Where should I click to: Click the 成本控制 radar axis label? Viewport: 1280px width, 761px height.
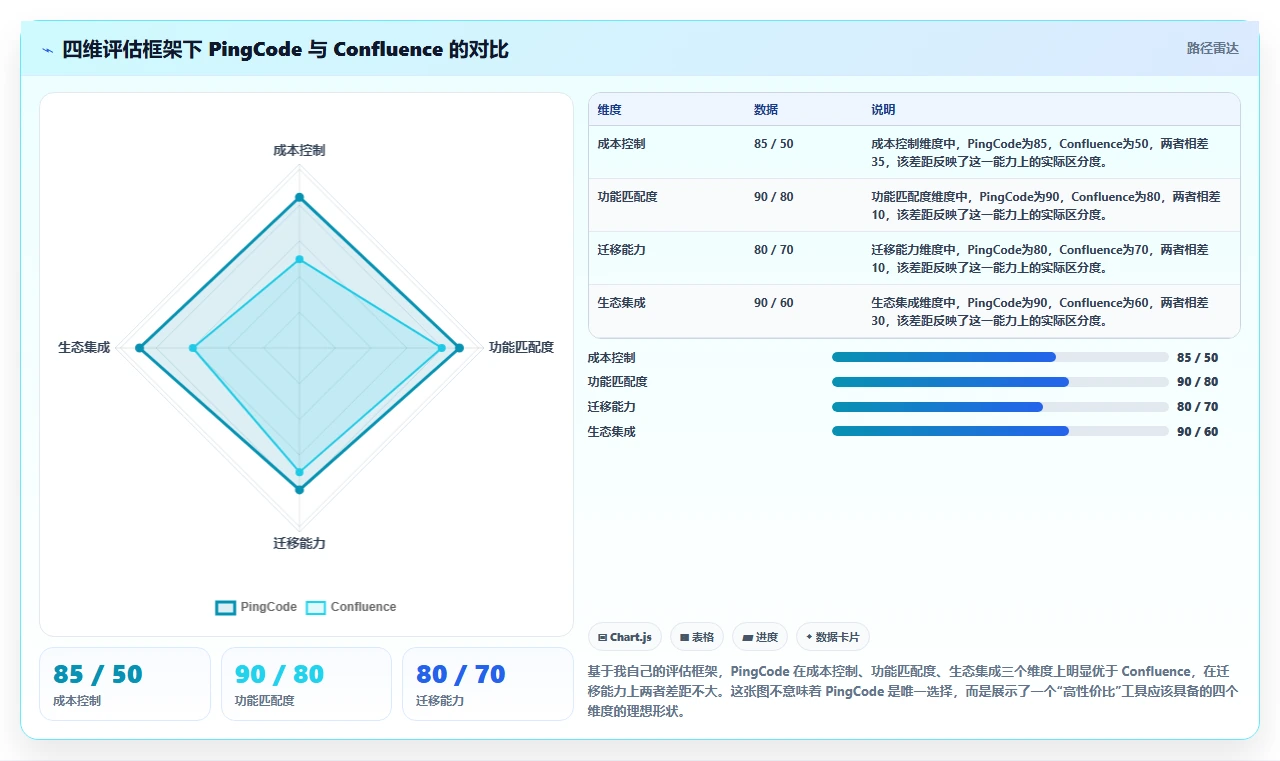point(299,151)
